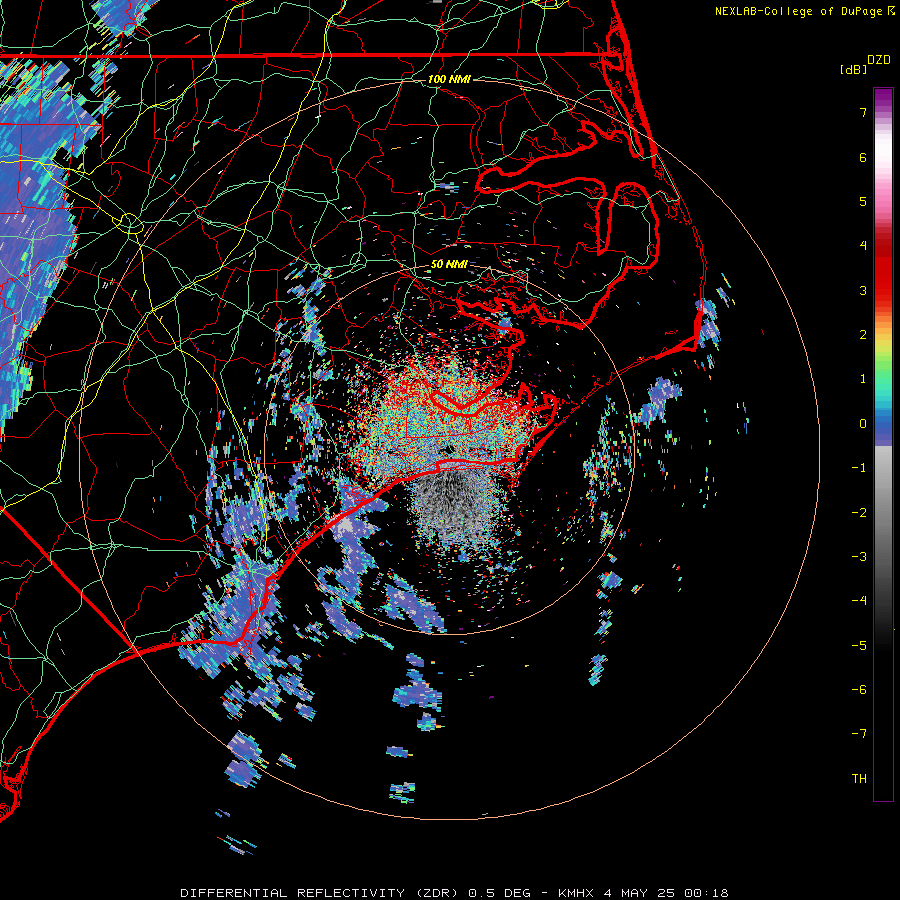Click the 00:18 timestamp in the caption
900x900 pixels.
pos(708,893)
